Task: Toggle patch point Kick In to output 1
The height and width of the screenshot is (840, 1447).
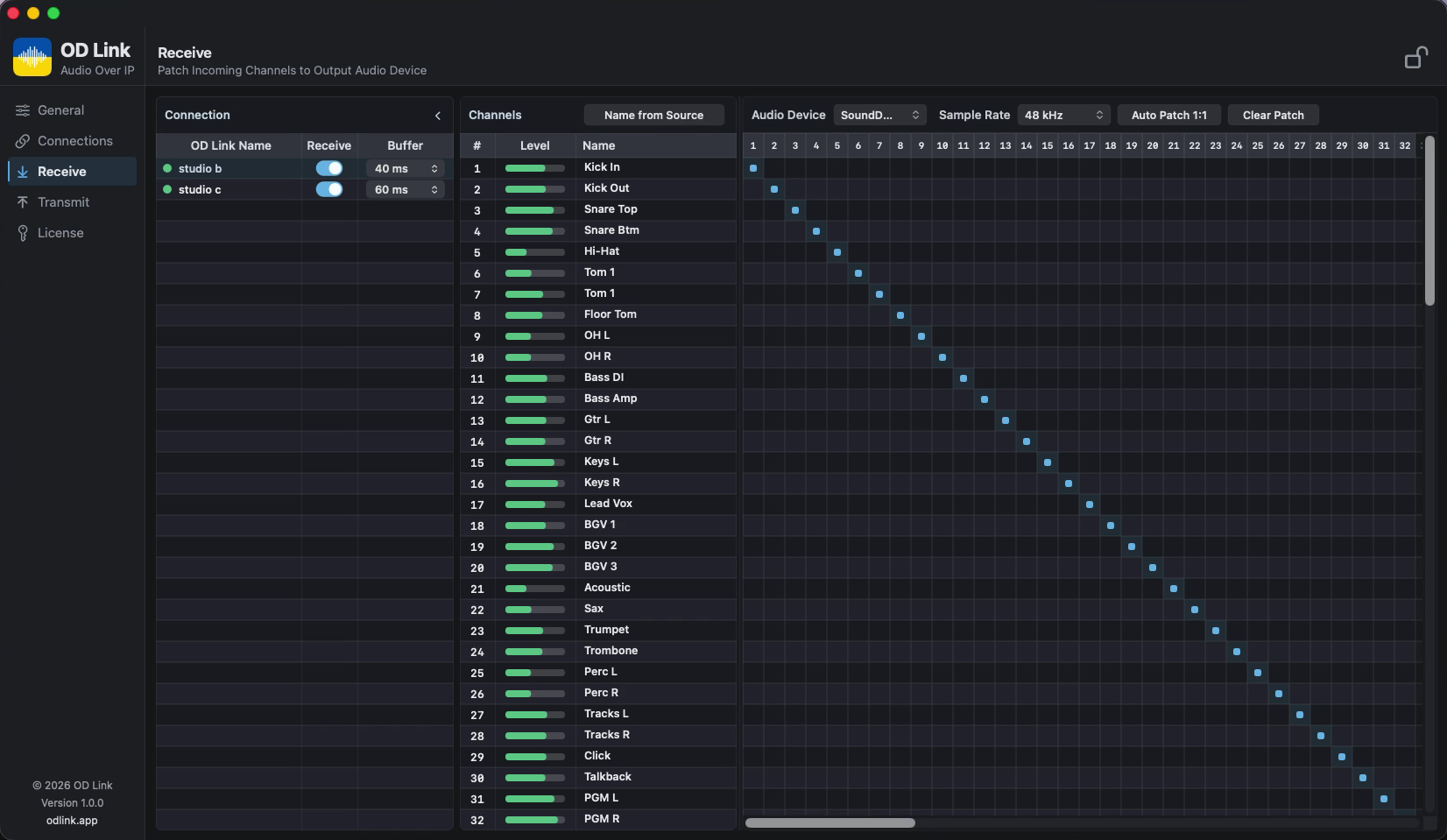Action: point(753,168)
